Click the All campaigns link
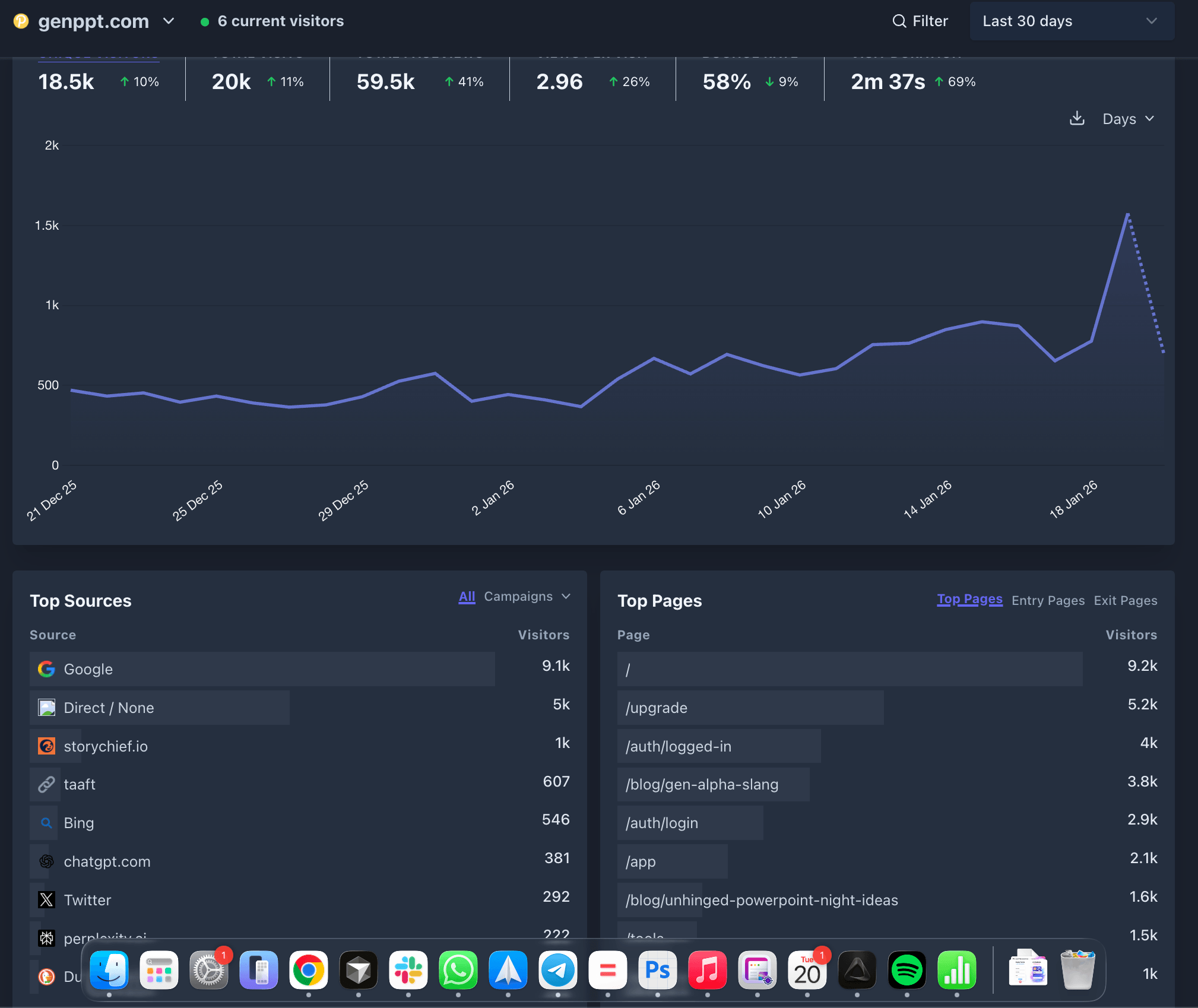1198x1008 pixels. coord(467,597)
